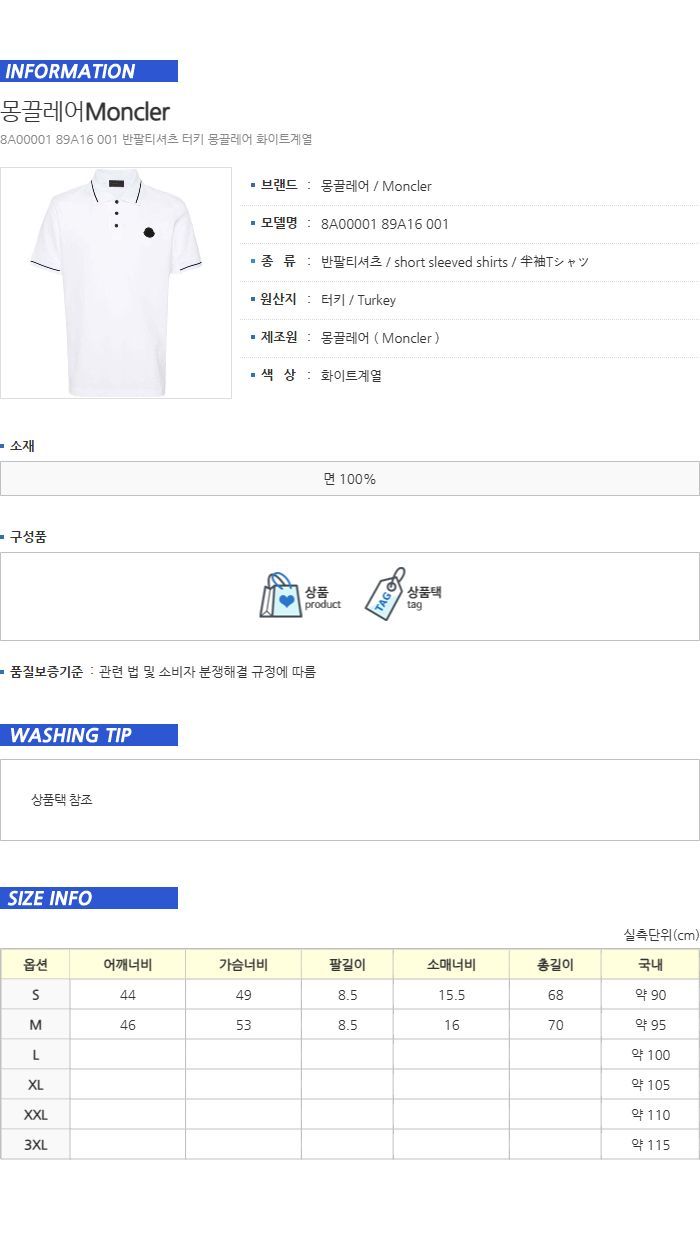Image resolution: width=700 pixels, height=1245 pixels.
Task: Click the white polo shirt product image
Action: point(116,283)
